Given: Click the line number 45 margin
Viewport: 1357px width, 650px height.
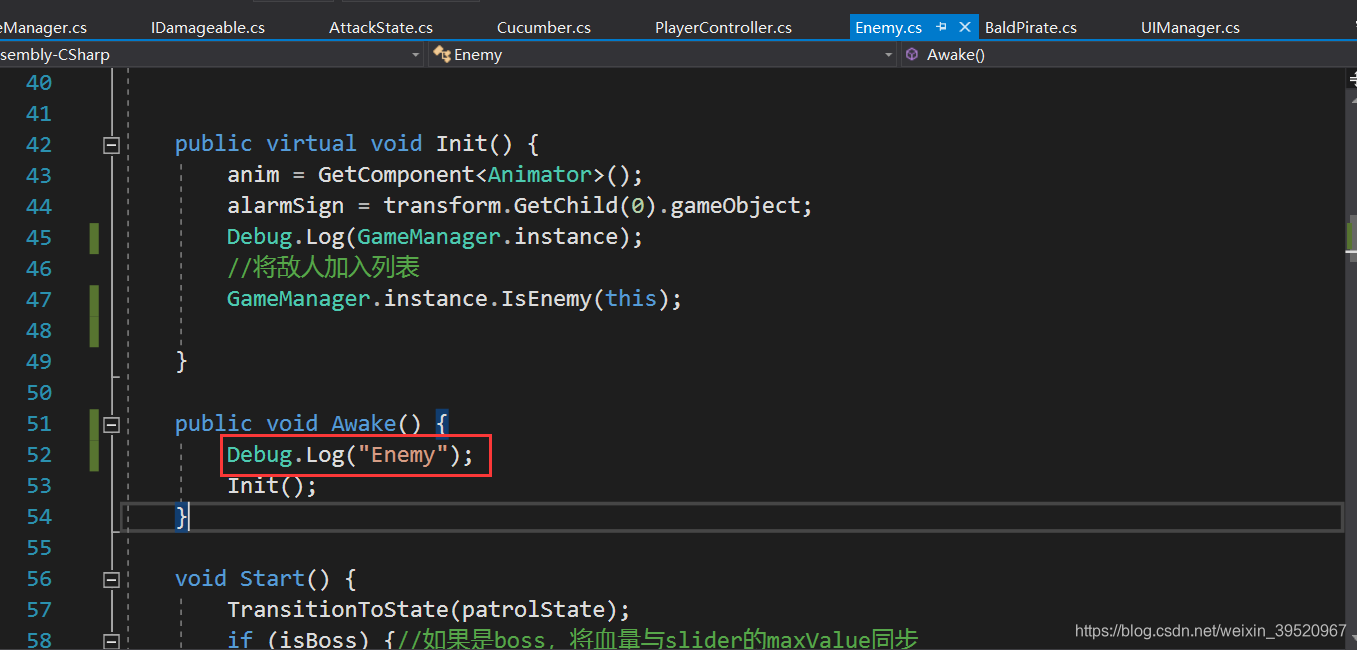Looking at the screenshot, I should pyautogui.click(x=39, y=237).
